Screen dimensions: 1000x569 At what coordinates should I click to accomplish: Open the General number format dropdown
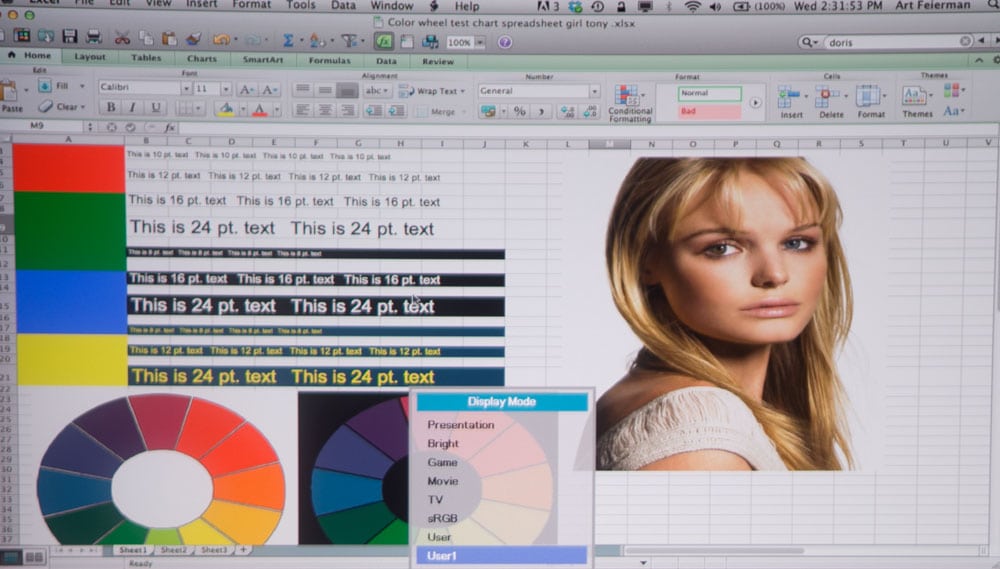(594, 91)
